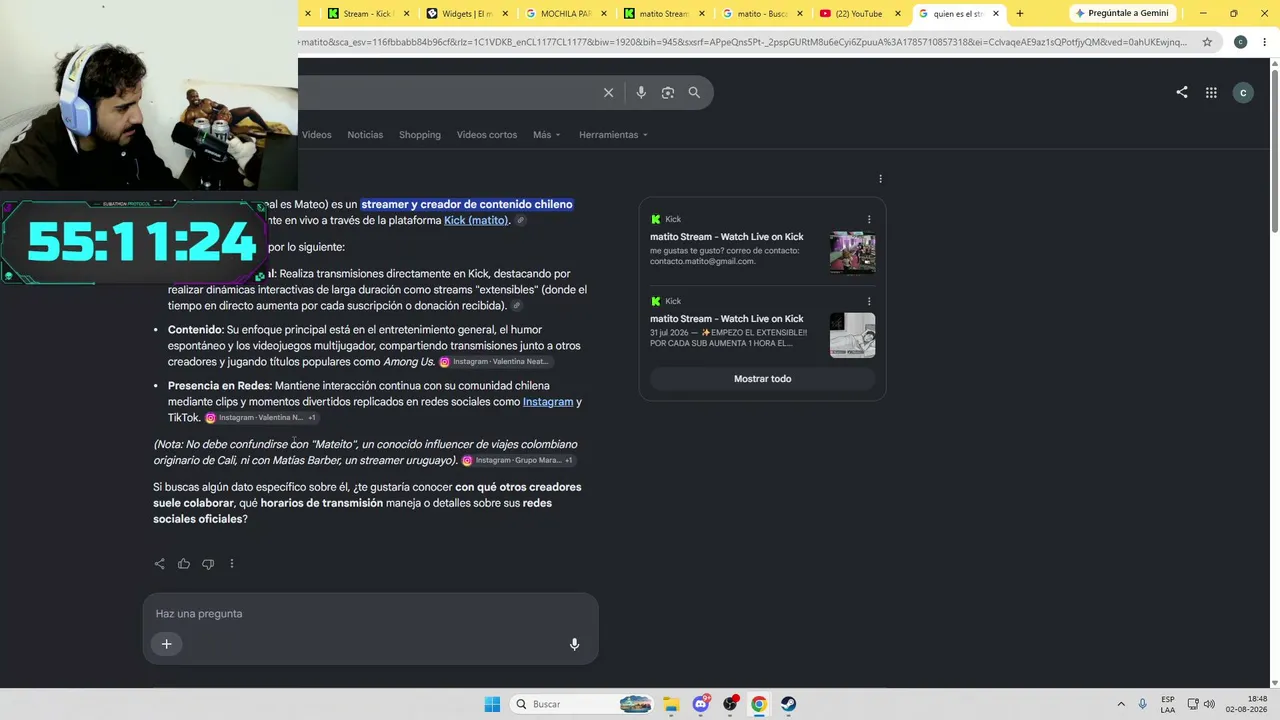The image size is (1280, 720).
Task: Open OBS Studio from the taskbar
Action: tap(730, 704)
